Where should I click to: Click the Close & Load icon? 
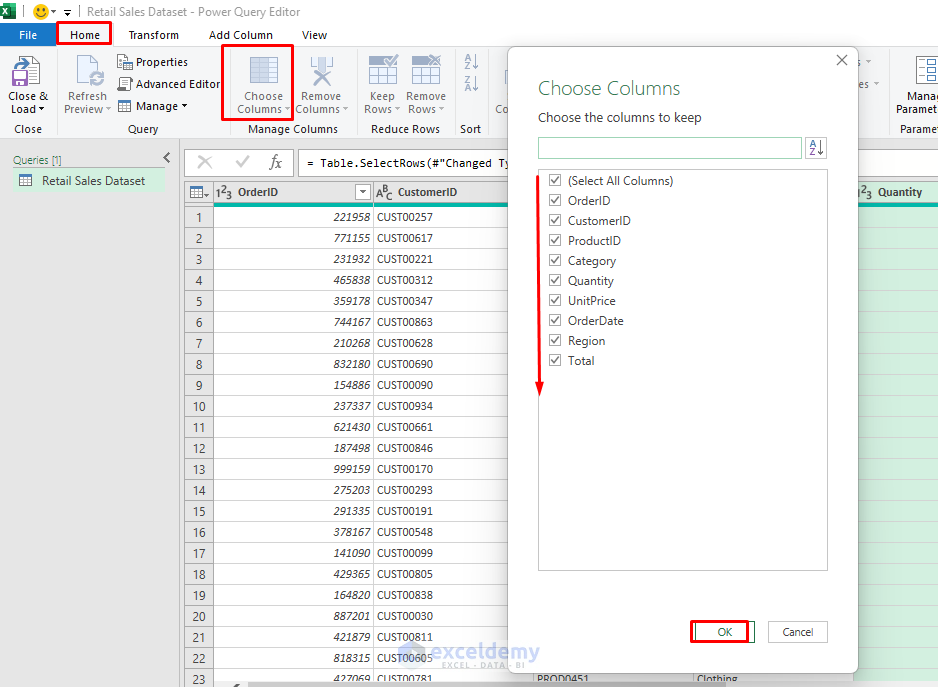[x=26, y=71]
